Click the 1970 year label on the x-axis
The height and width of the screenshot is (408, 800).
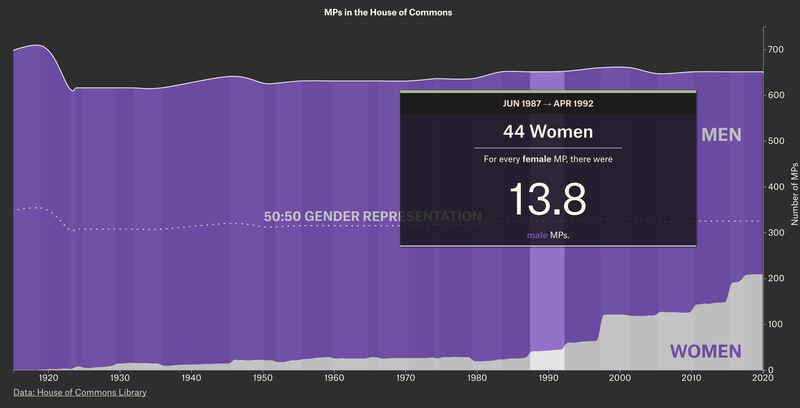pos(406,378)
